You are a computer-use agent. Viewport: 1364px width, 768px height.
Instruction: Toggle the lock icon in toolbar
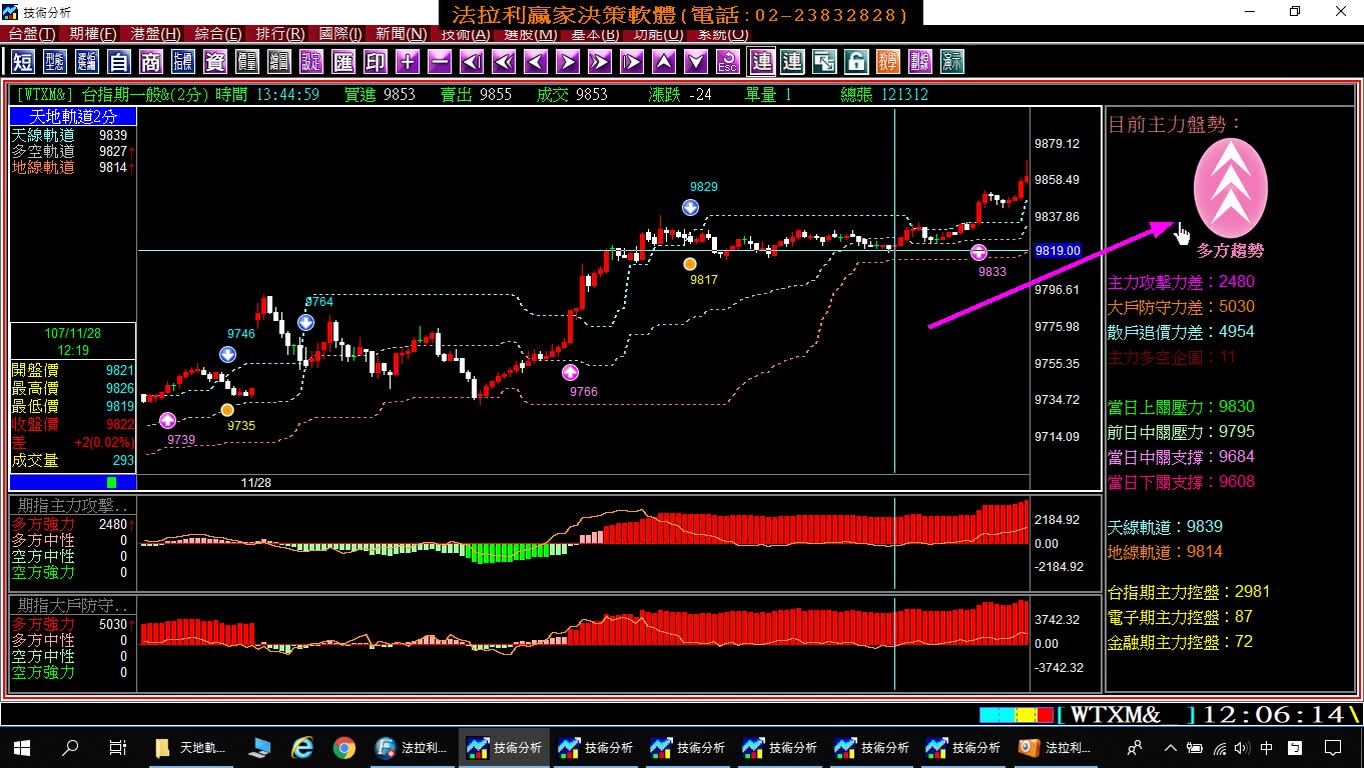click(x=856, y=62)
